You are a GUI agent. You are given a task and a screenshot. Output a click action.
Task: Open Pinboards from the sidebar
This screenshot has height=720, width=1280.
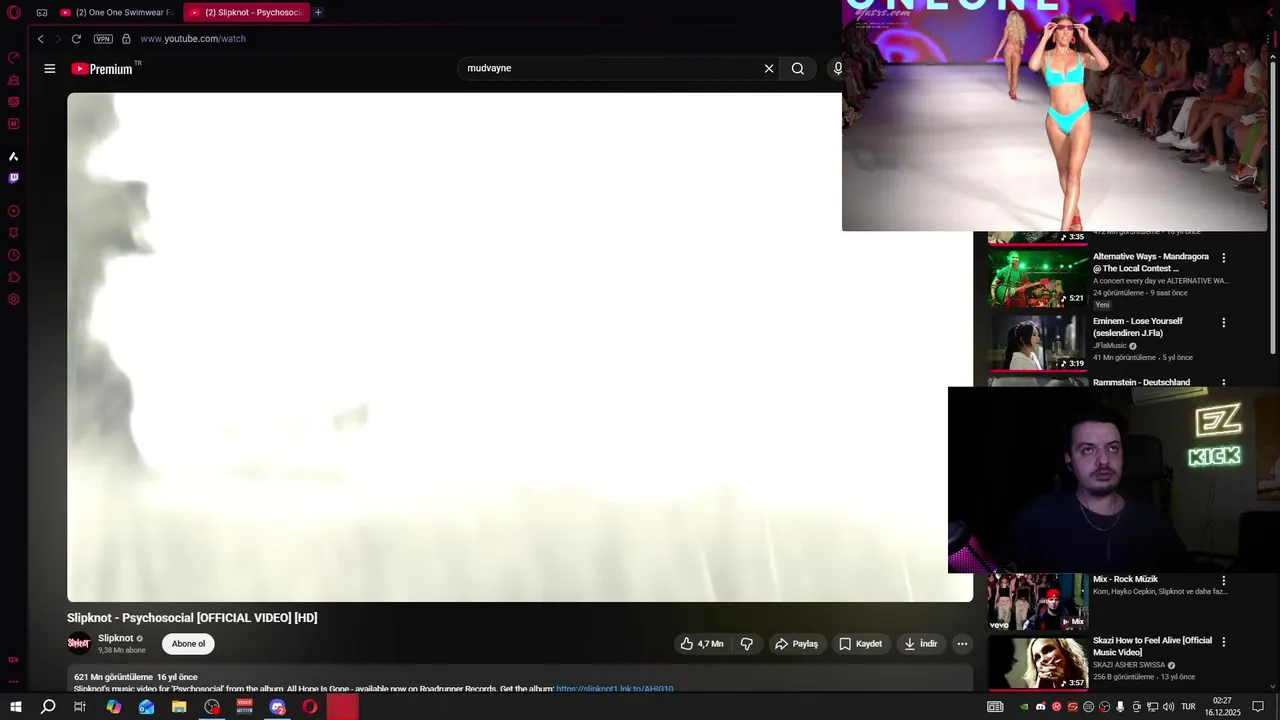click(x=14, y=233)
